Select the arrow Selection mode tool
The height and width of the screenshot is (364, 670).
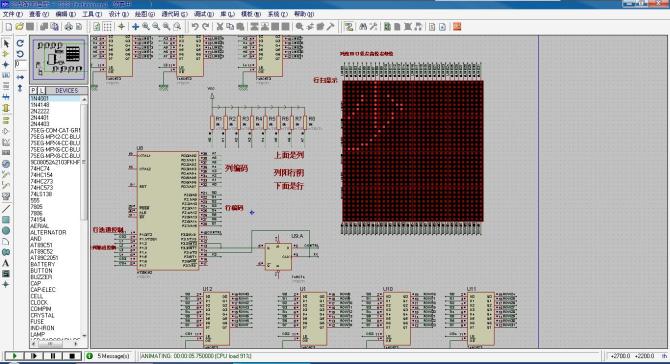point(6,43)
